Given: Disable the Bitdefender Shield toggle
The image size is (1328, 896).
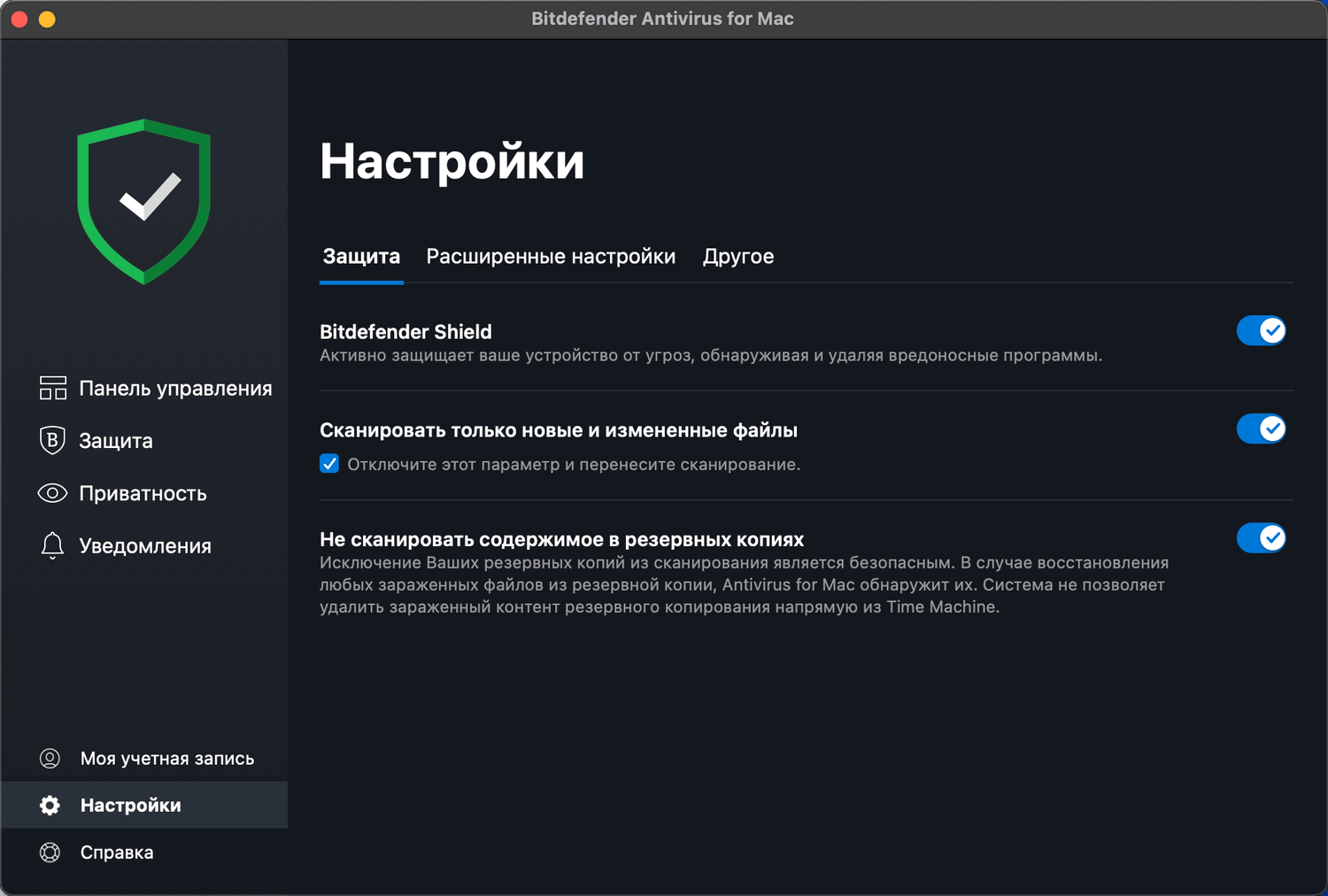Looking at the screenshot, I should pos(1262,331).
